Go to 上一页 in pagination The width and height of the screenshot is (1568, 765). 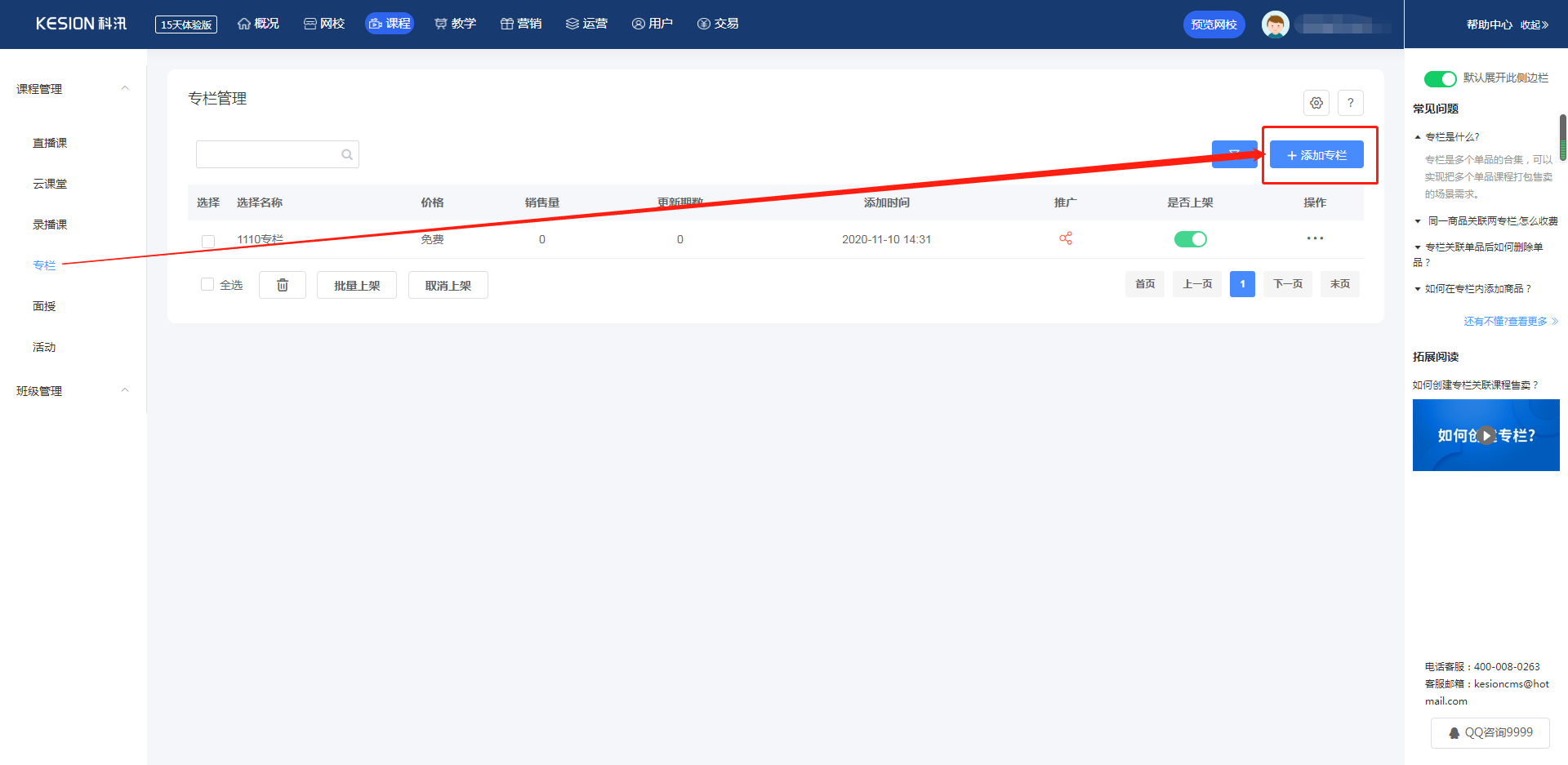tap(1197, 284)
